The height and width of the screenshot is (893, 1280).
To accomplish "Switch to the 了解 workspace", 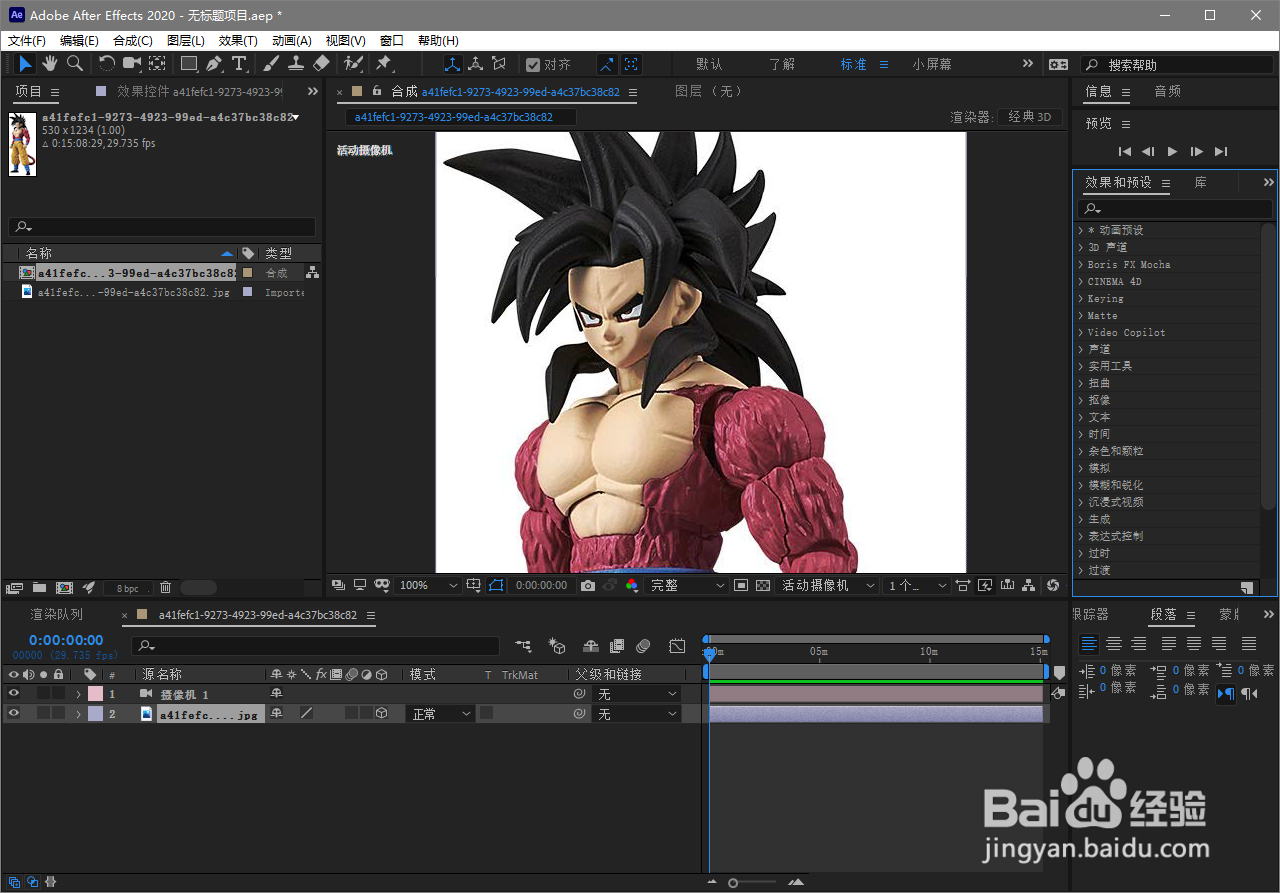I will tap(782, 64).
